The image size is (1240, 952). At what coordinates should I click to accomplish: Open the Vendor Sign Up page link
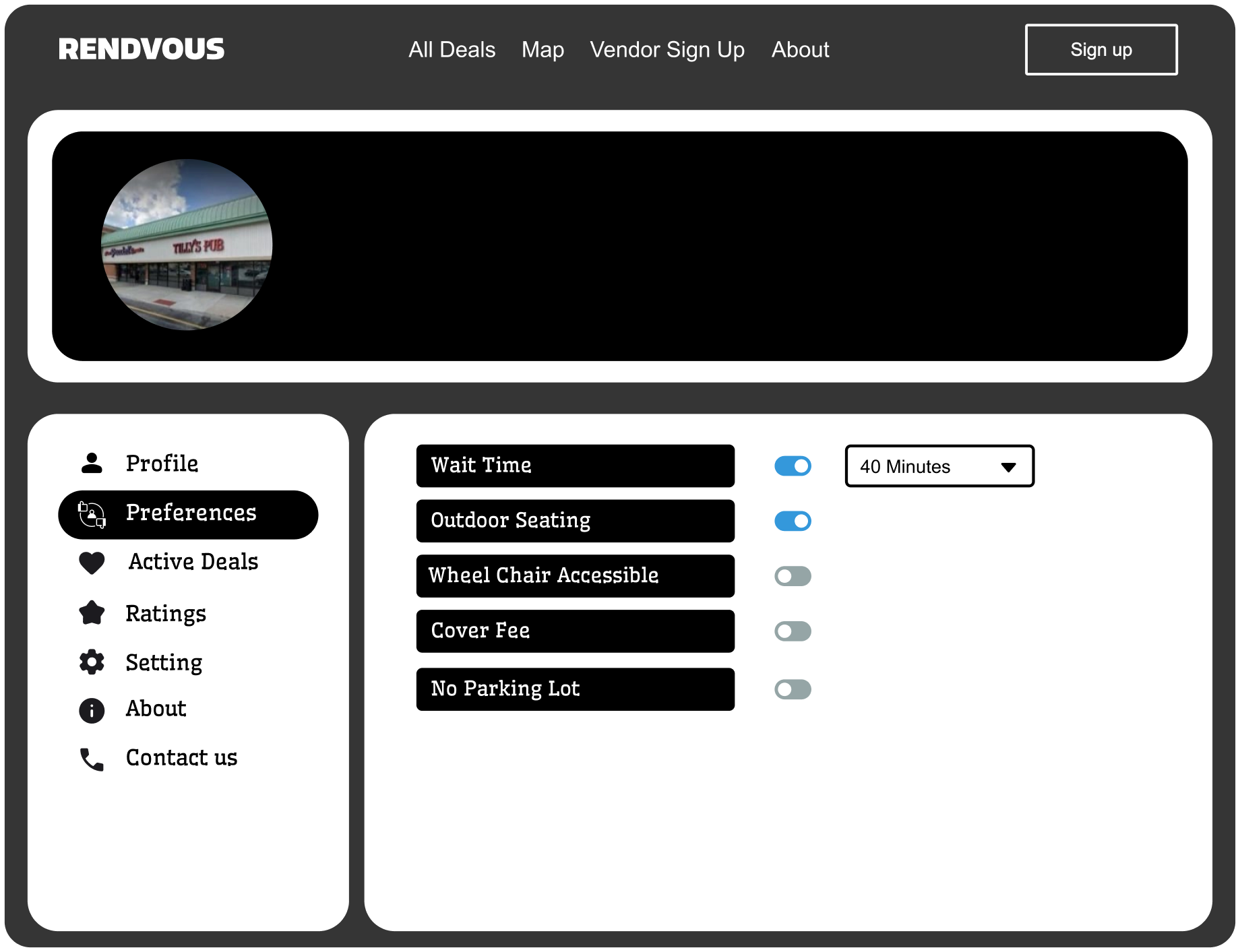667,50
